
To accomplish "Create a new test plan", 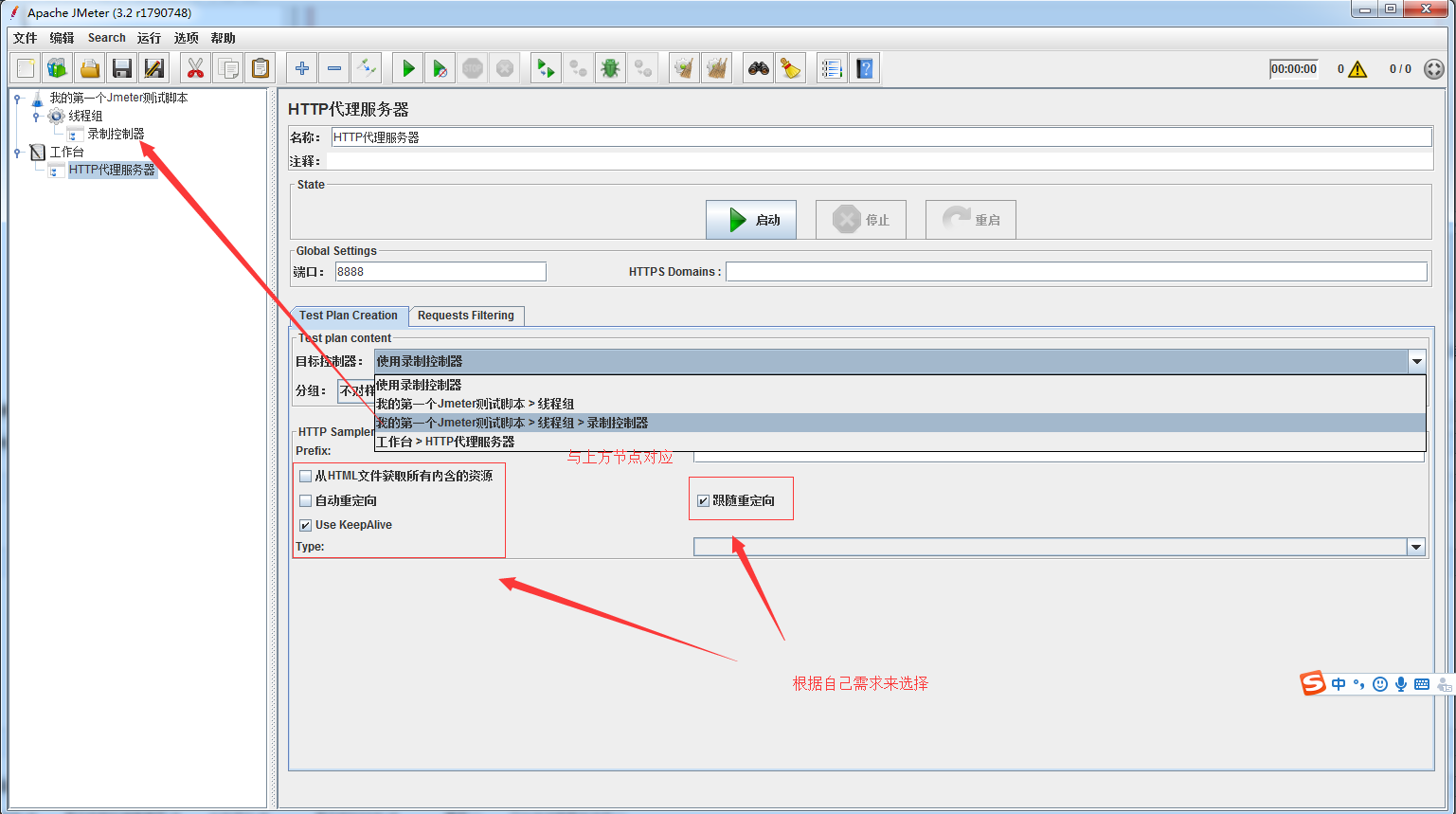I will (x=26, y=68).
